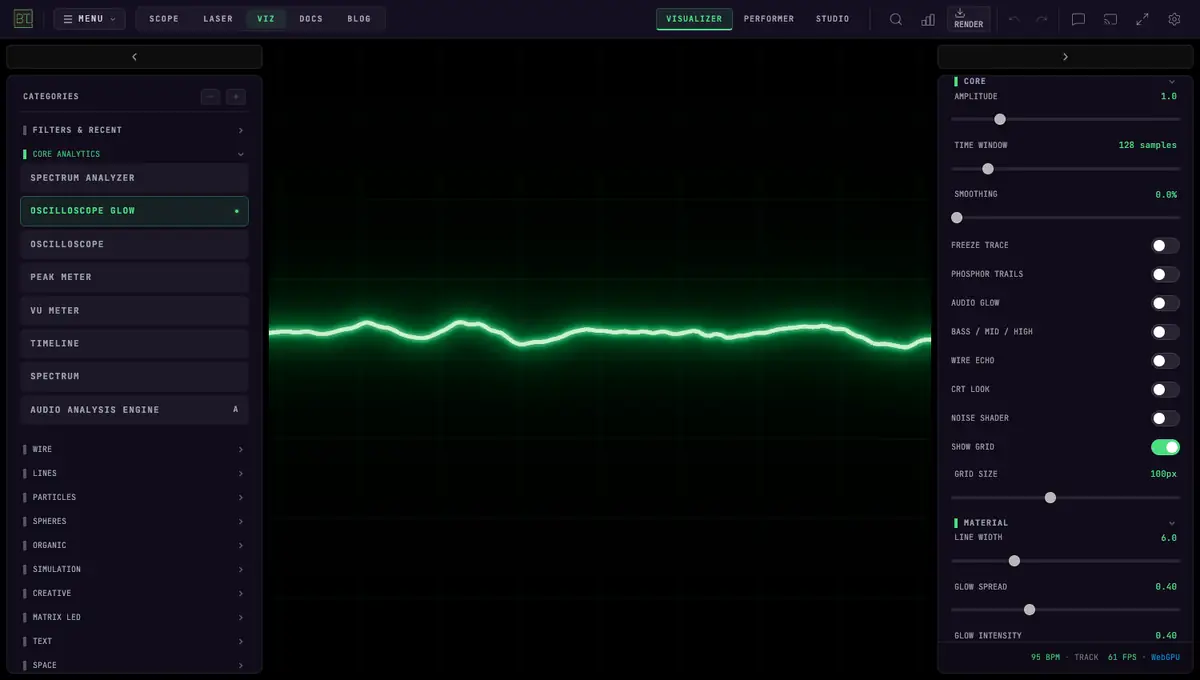
Task: Expand the Wire category
Action: point(134,450)
